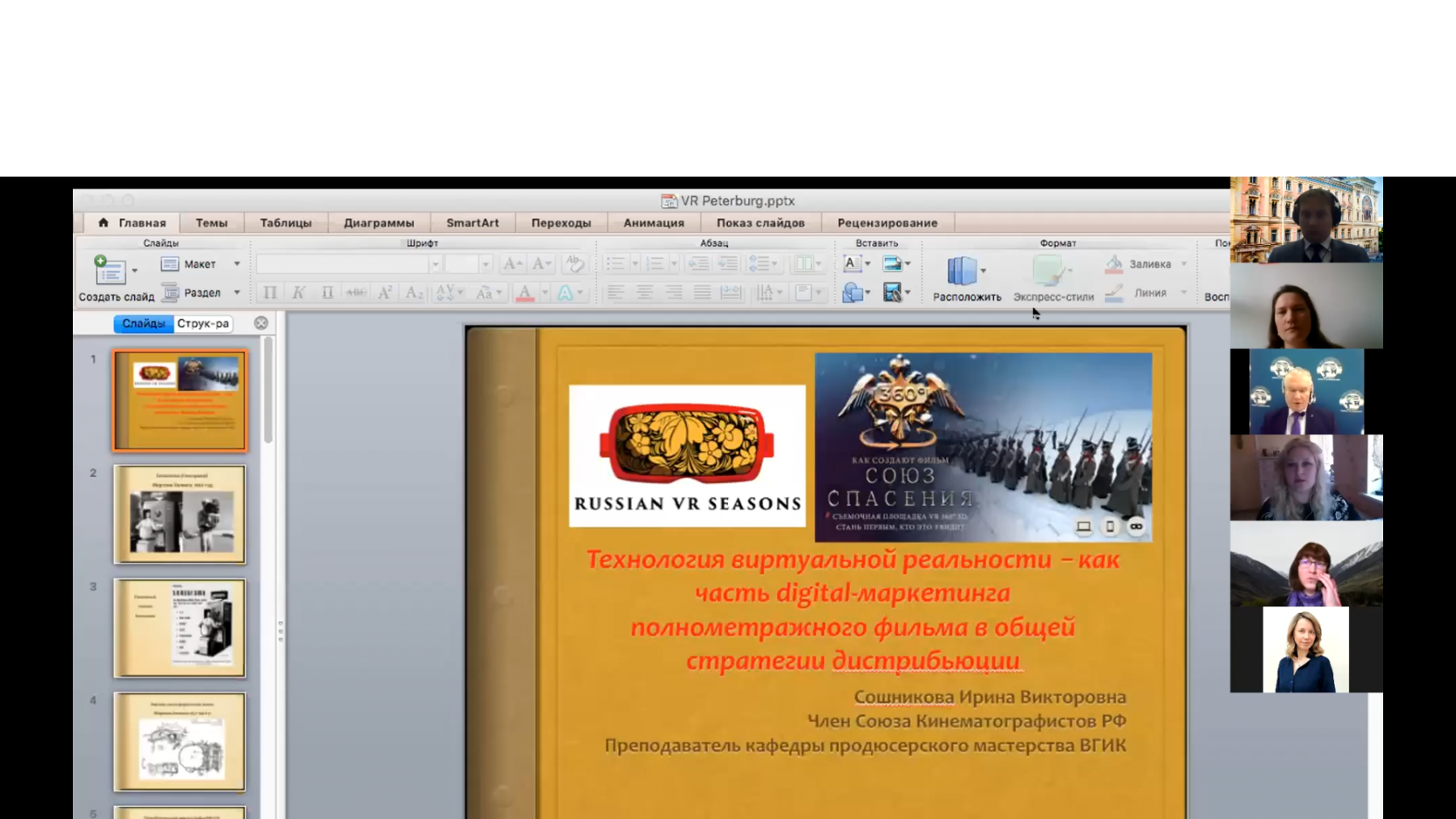Open the Главная ribbon tab
The height and width of the screenshot is (819, 1456).
click(x=133, y=222)
